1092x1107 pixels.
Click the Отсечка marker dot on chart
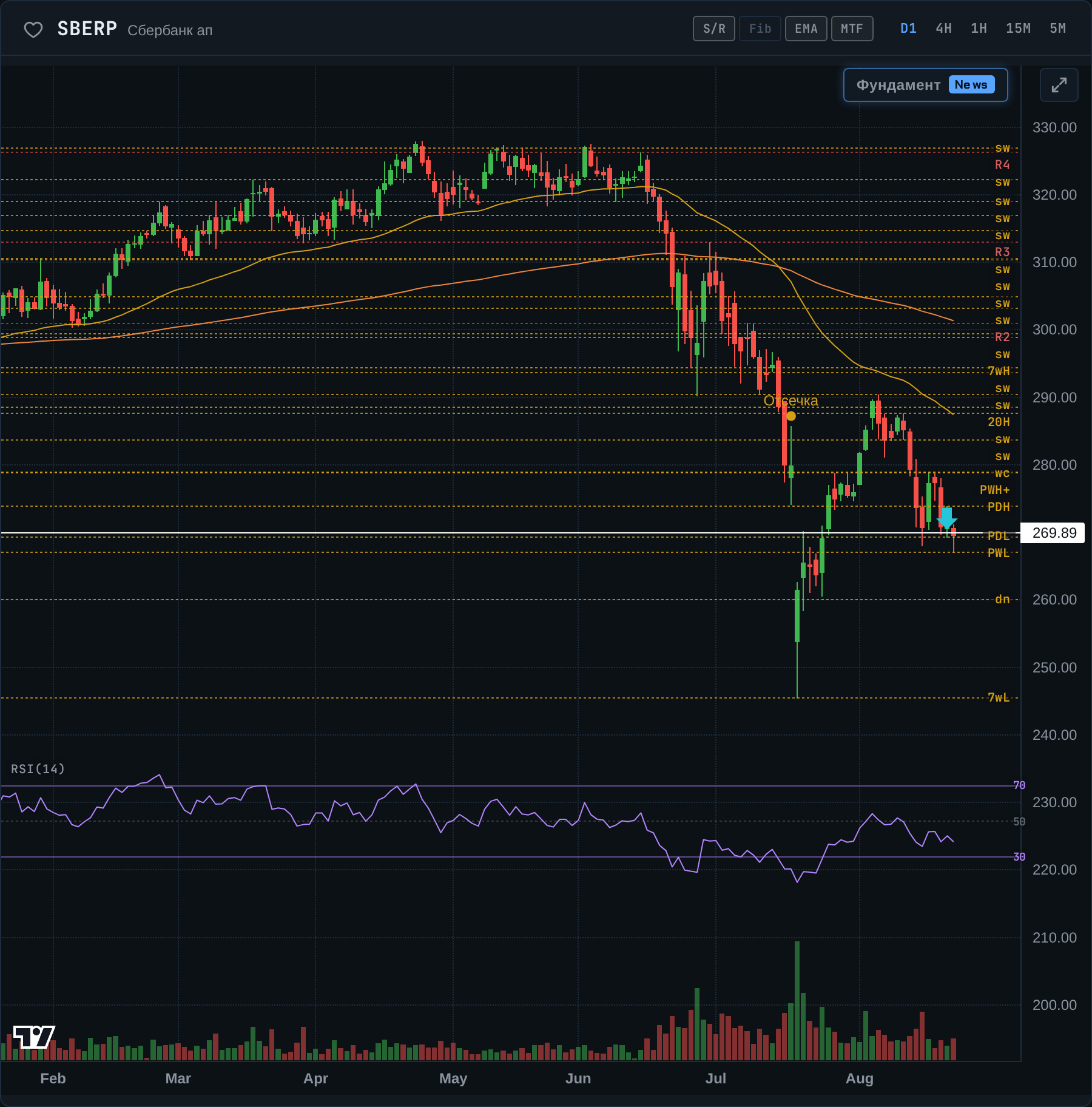pyautogui.click(x=791, y=416)
